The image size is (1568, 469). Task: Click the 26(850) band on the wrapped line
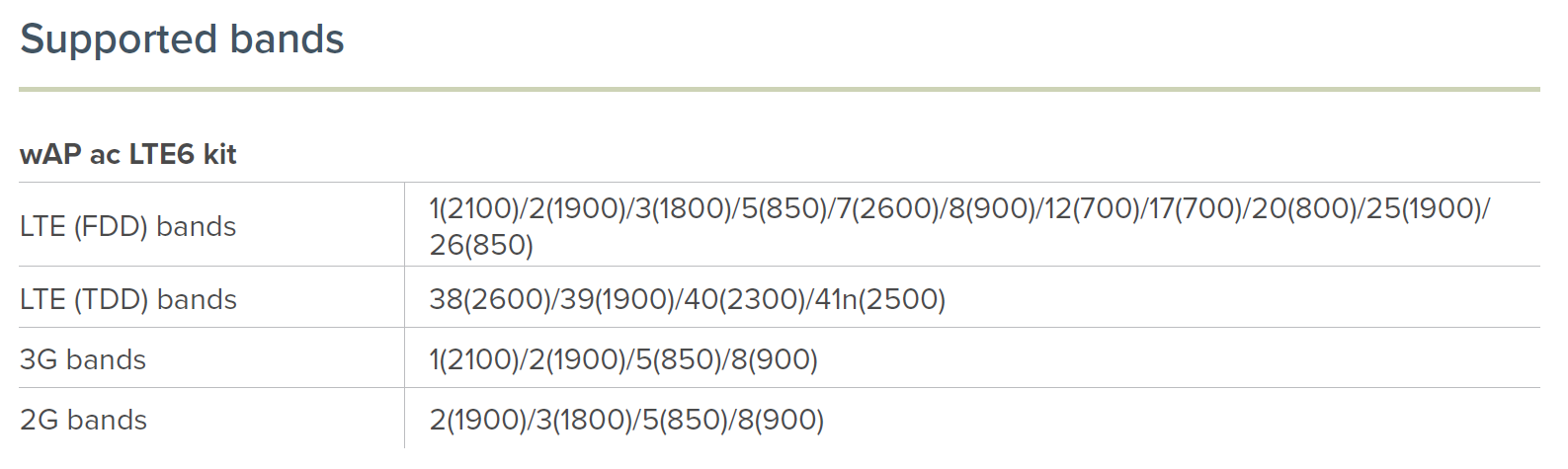tap(481, 245)
